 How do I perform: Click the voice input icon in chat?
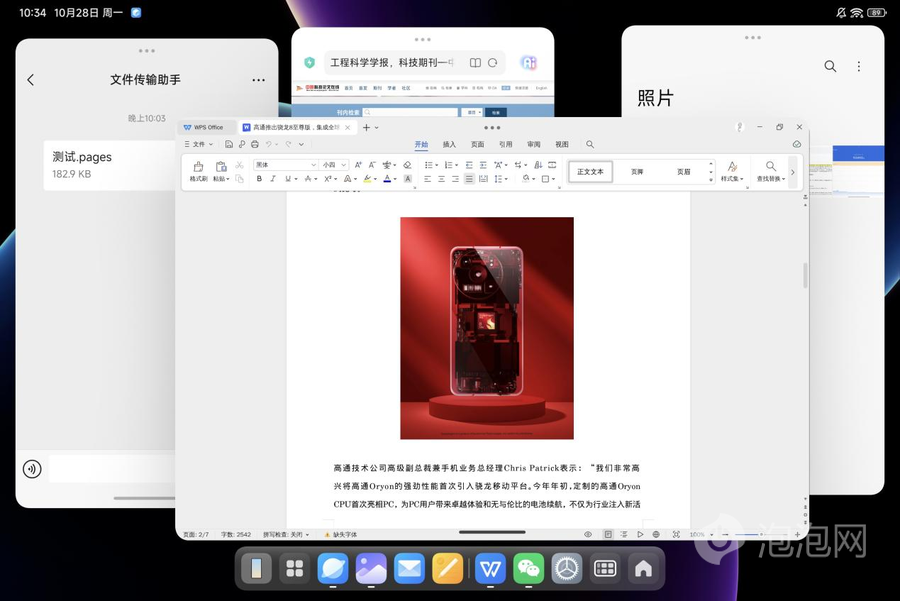[x=32, y=468]
